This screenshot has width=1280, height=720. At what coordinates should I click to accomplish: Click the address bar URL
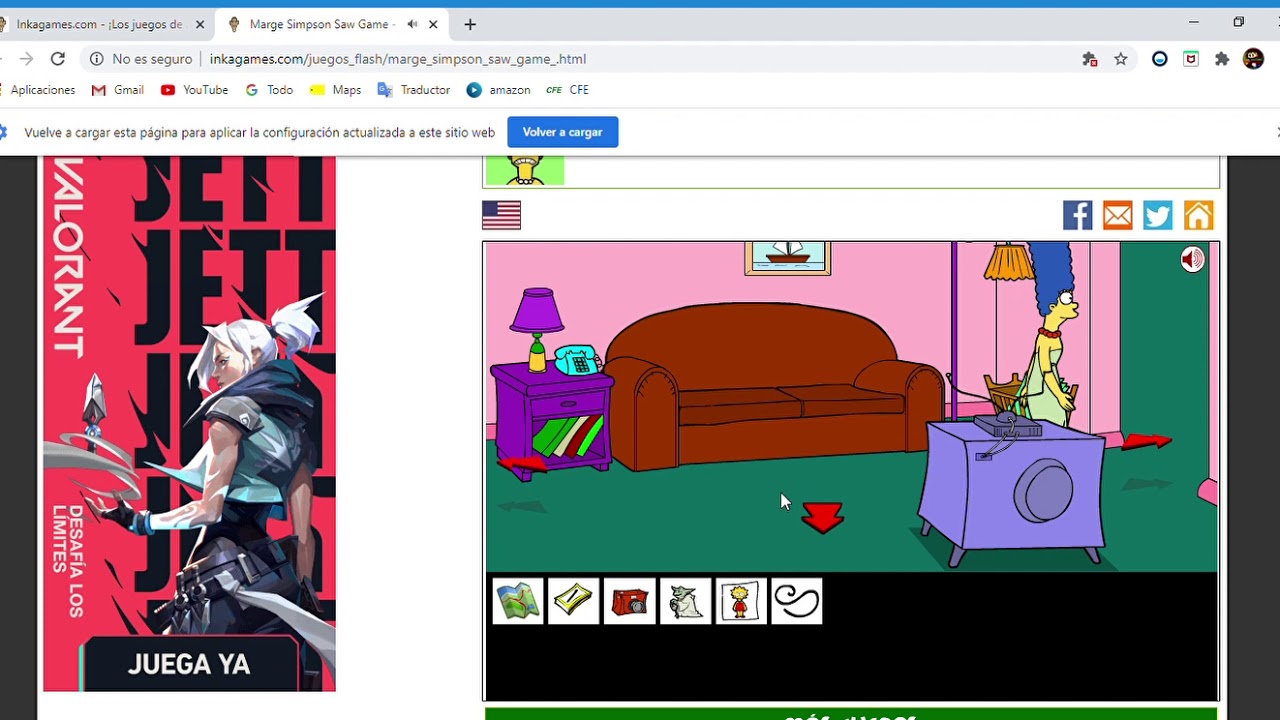pyautogui.click(x=398, y=59)
